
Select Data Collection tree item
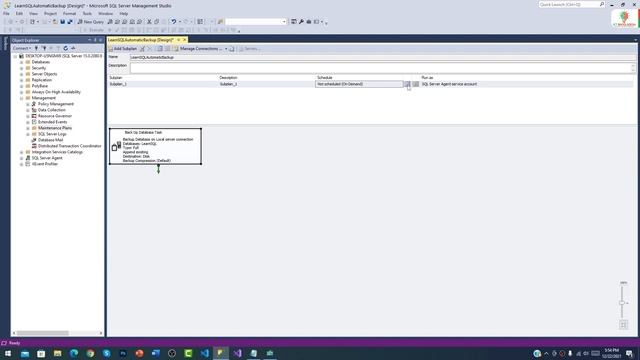coord(51,110)
